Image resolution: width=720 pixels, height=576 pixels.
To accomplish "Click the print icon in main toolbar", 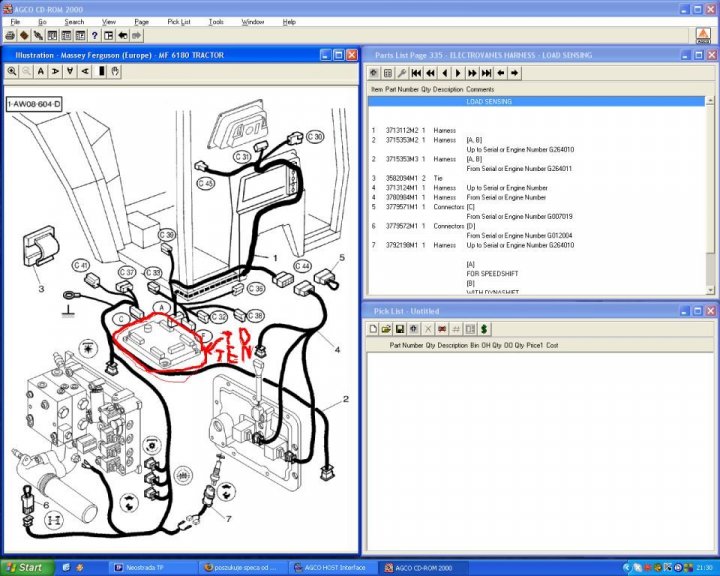I will point(9,35).
